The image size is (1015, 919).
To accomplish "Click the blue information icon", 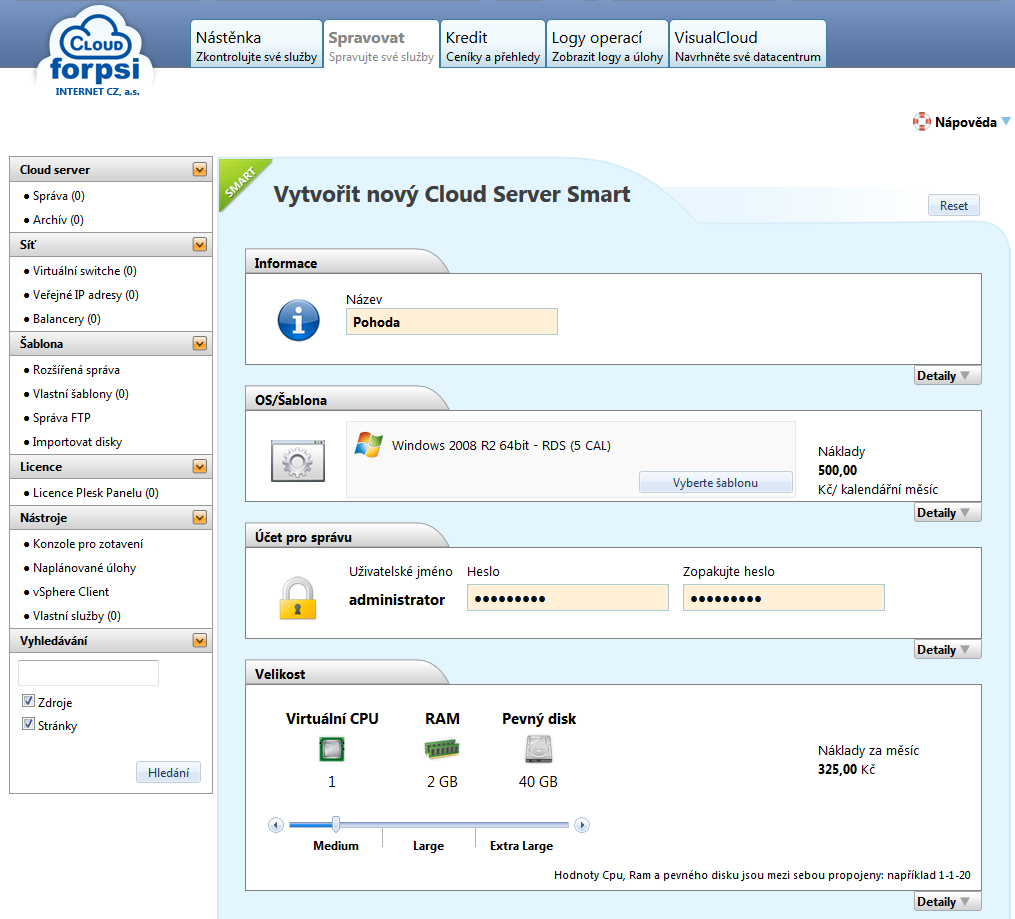I will 298,320.
